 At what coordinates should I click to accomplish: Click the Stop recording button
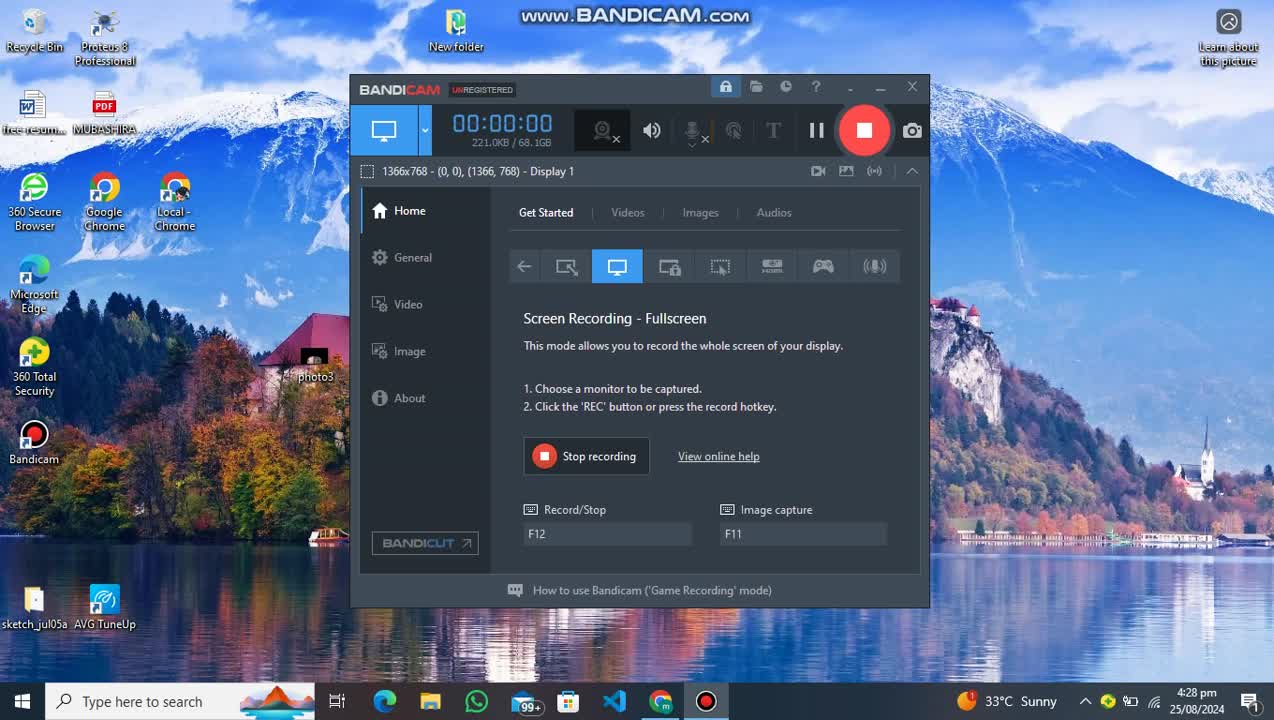[586, 456]
